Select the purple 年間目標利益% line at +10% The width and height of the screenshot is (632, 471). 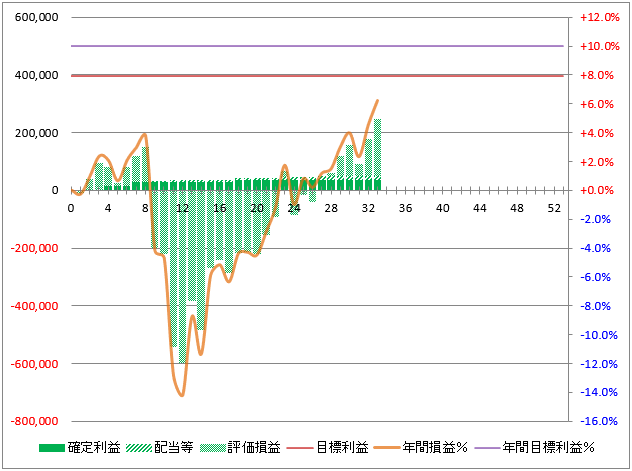click(x=317, y=46)
